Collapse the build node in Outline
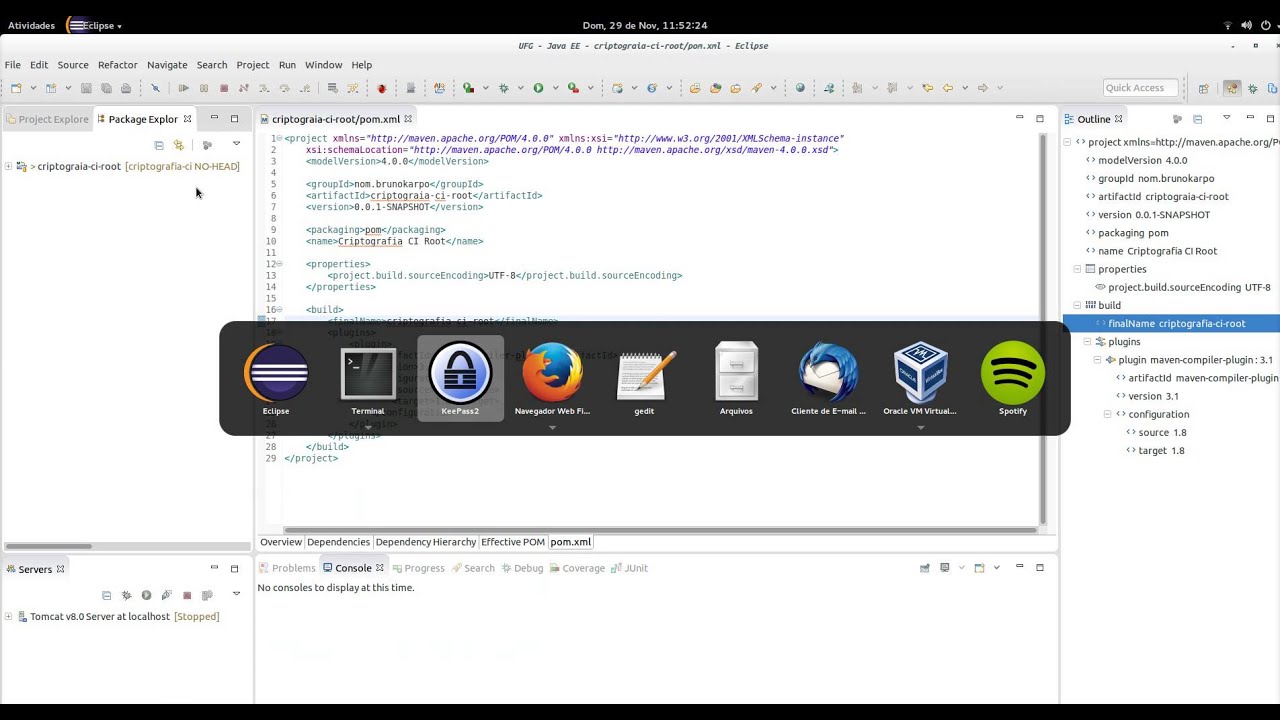 click(1077, 305)
